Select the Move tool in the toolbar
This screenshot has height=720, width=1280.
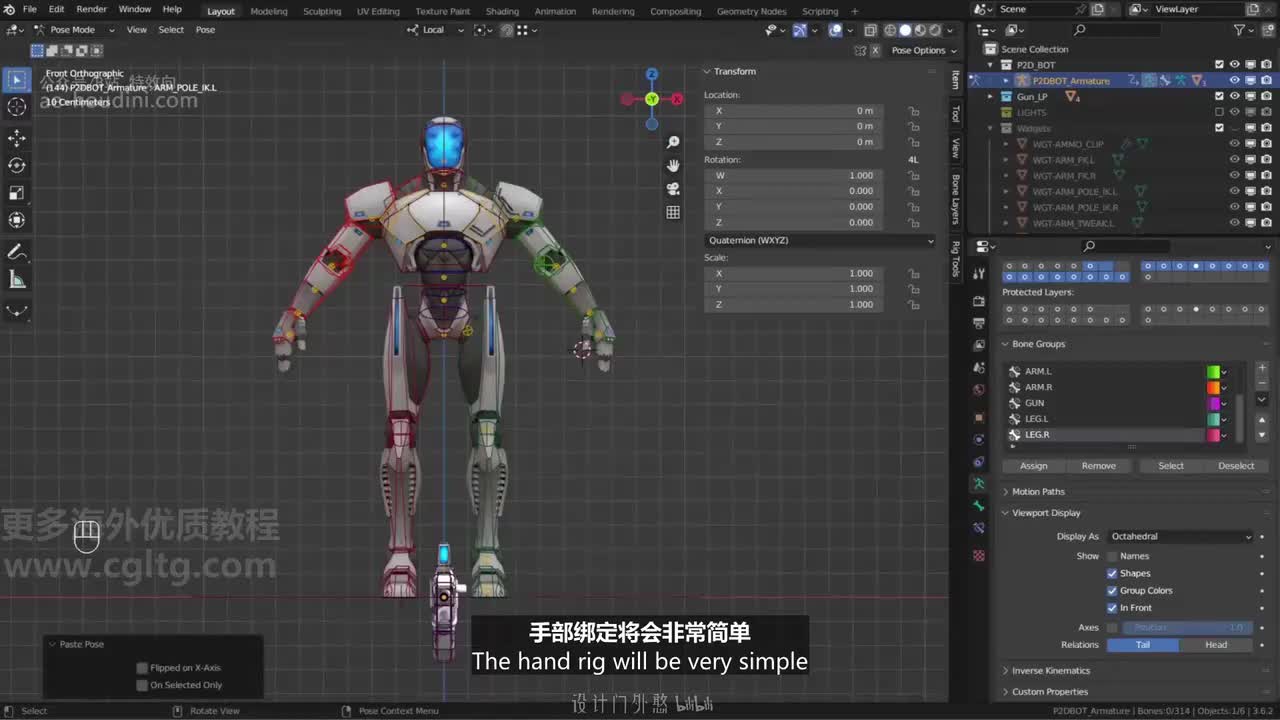(17, 138)
